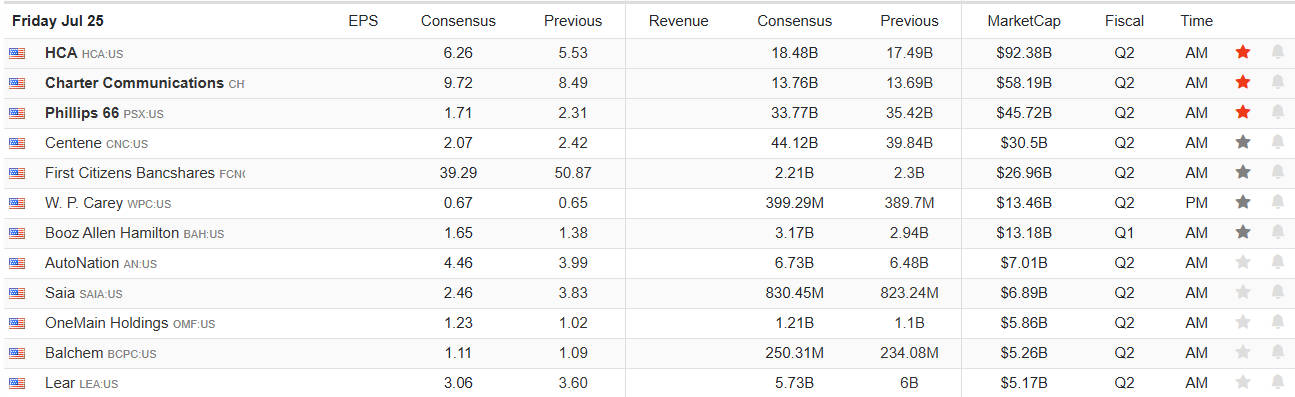Click the star icon for AutoNation
Viewport: 1295px width, 397px height.
tap(1243, 262)
